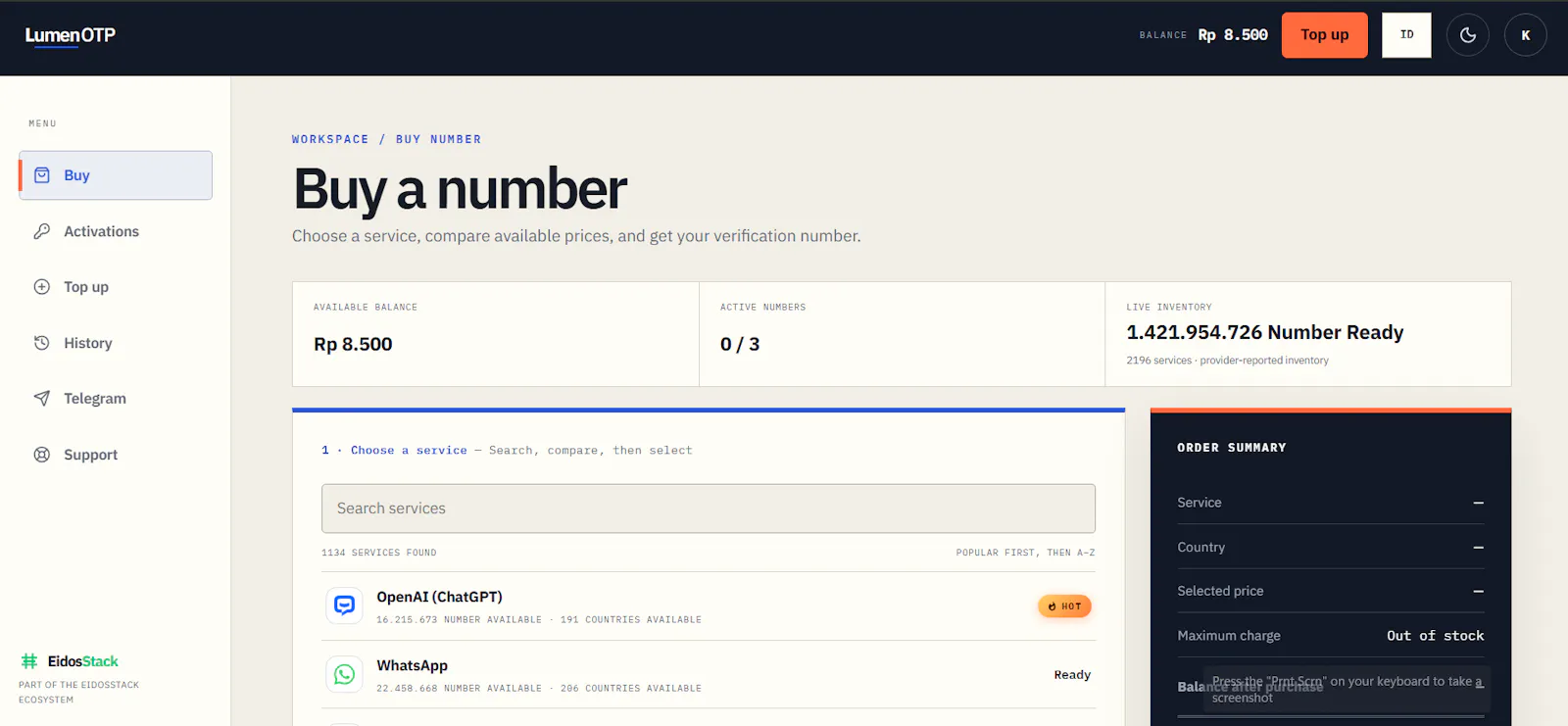The width and height of the screenshot is (1568, 726).
Task: Click the History clock icon
Action: click(42, 343)
